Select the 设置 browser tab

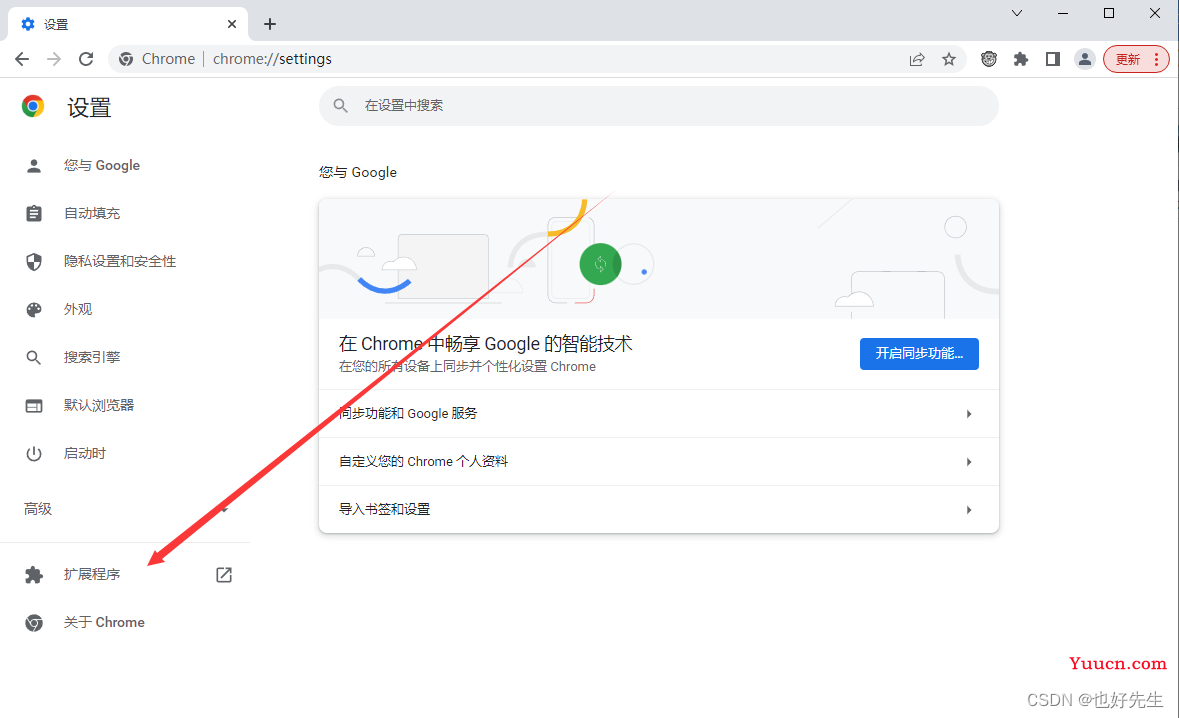click(130, 24)
